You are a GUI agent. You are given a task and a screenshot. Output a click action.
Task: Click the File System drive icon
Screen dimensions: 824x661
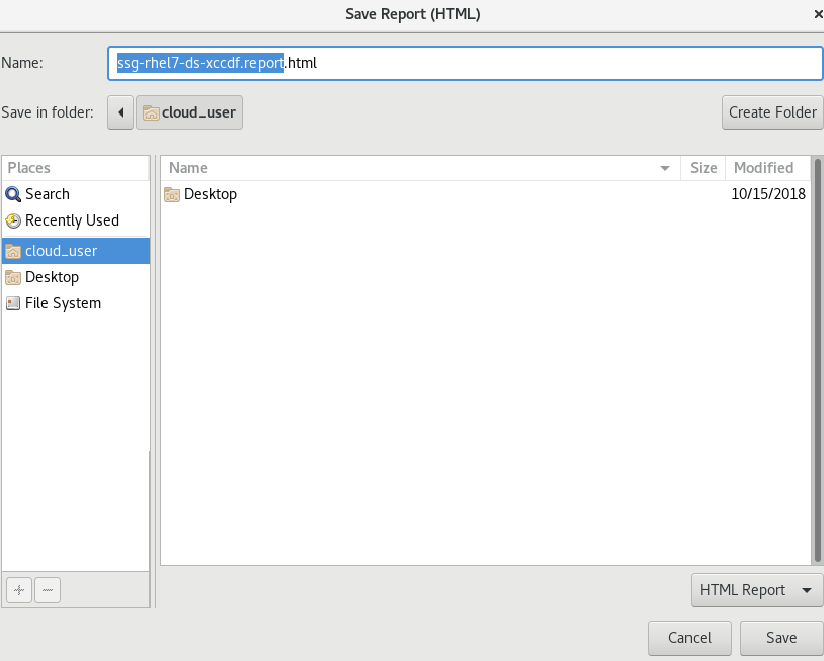tap(13, 303)
